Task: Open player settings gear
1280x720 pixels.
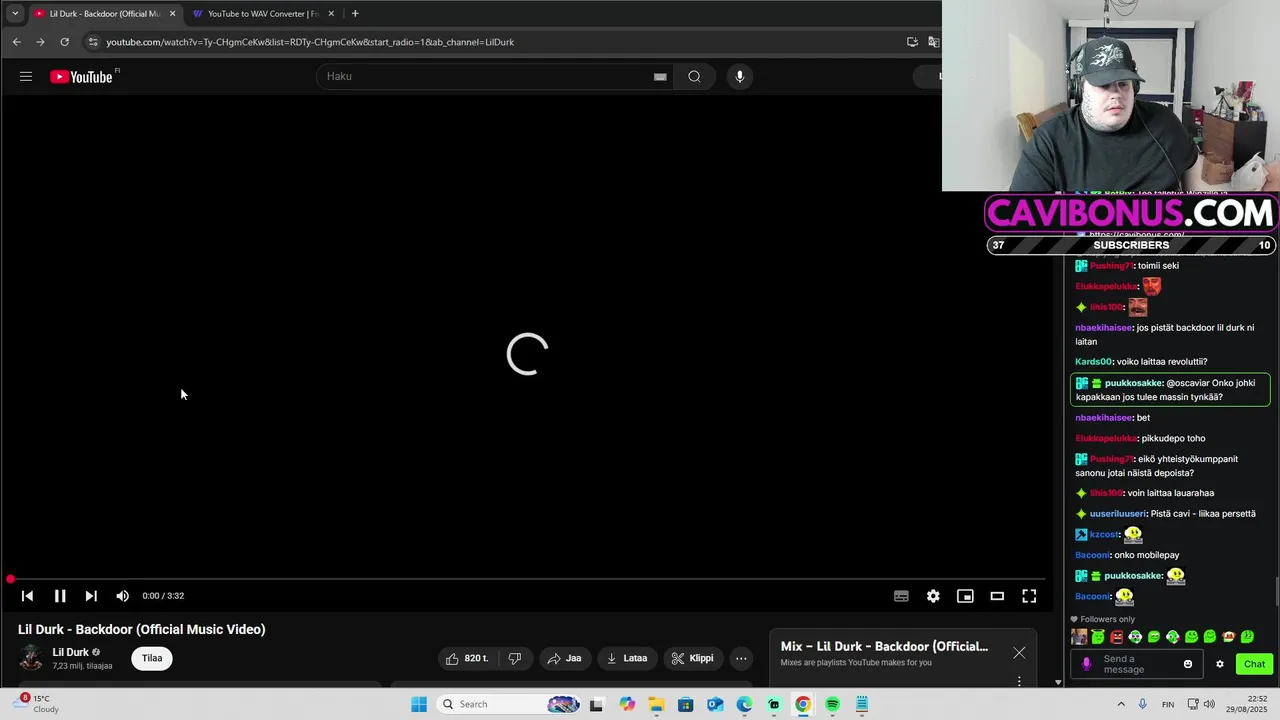Action: coord(933,596)
